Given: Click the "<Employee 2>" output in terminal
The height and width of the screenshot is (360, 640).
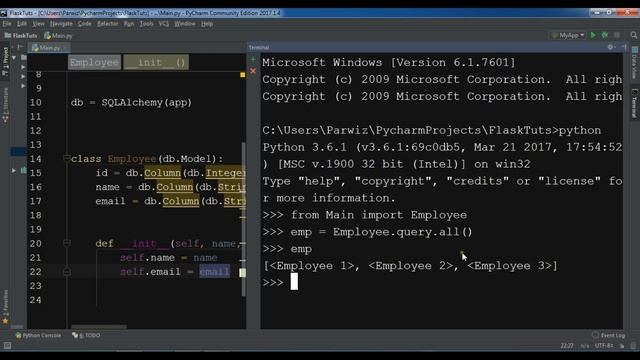Looking at the screenshot, I should click(411, 266).
